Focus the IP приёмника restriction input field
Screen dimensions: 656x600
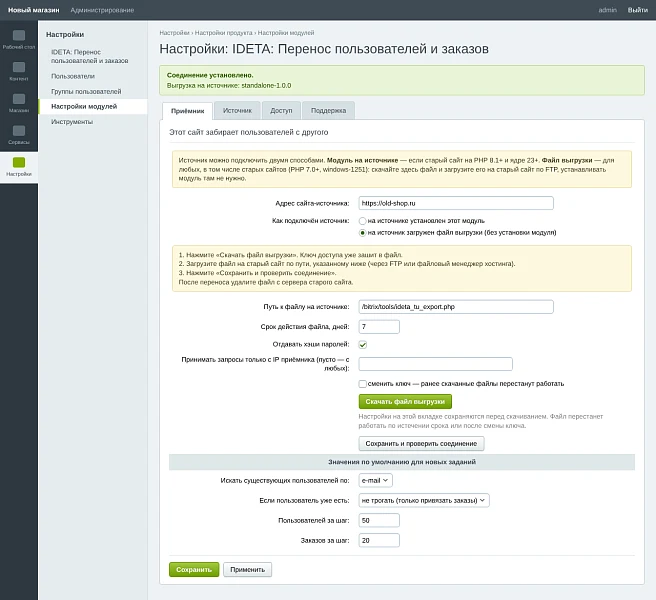436,364
